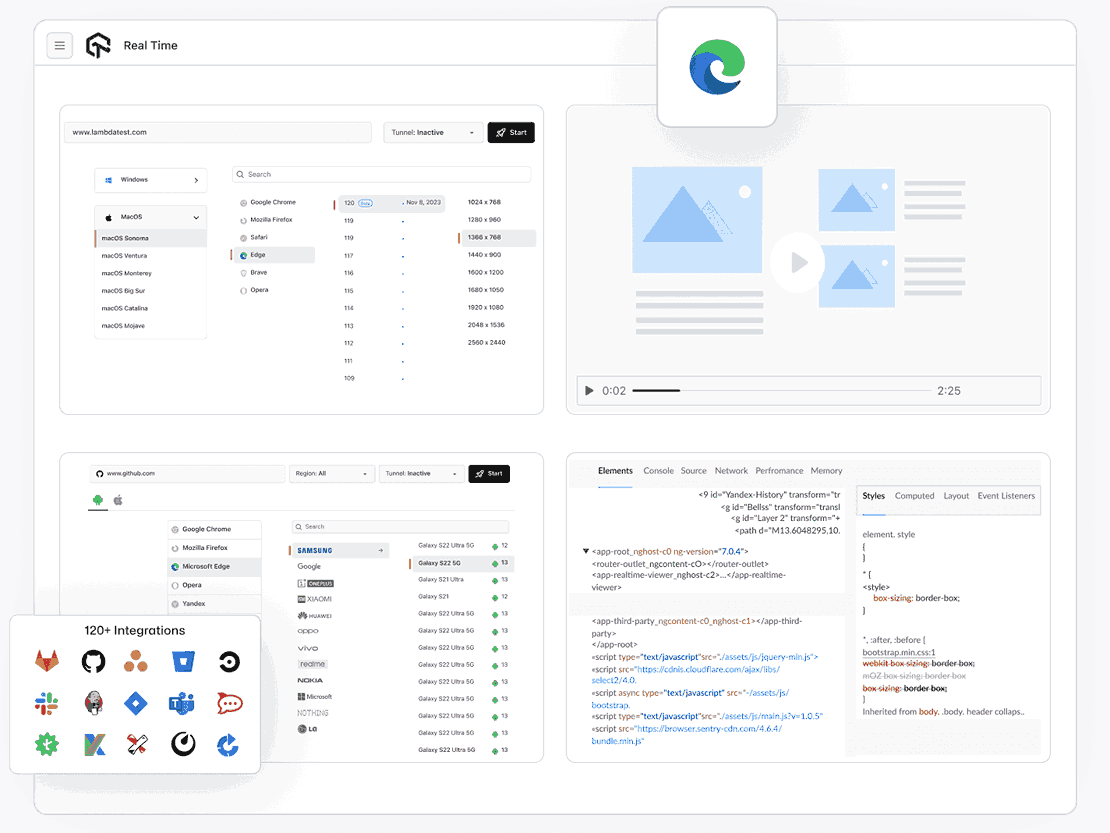Screen dimensions: 1110x833
Task: Choose the Microsoft Teams integration icon
Action: click(x=182, y=703)
